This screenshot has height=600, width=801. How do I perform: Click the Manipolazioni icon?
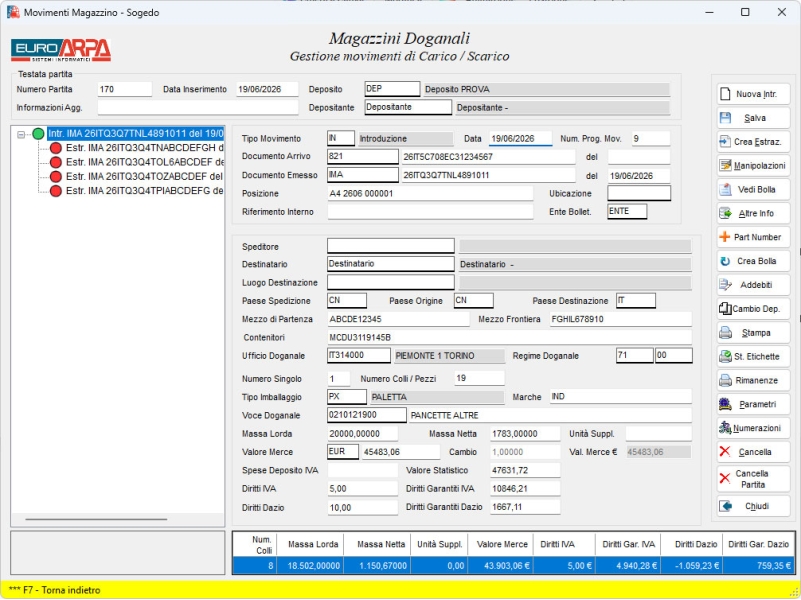point(725,165)
